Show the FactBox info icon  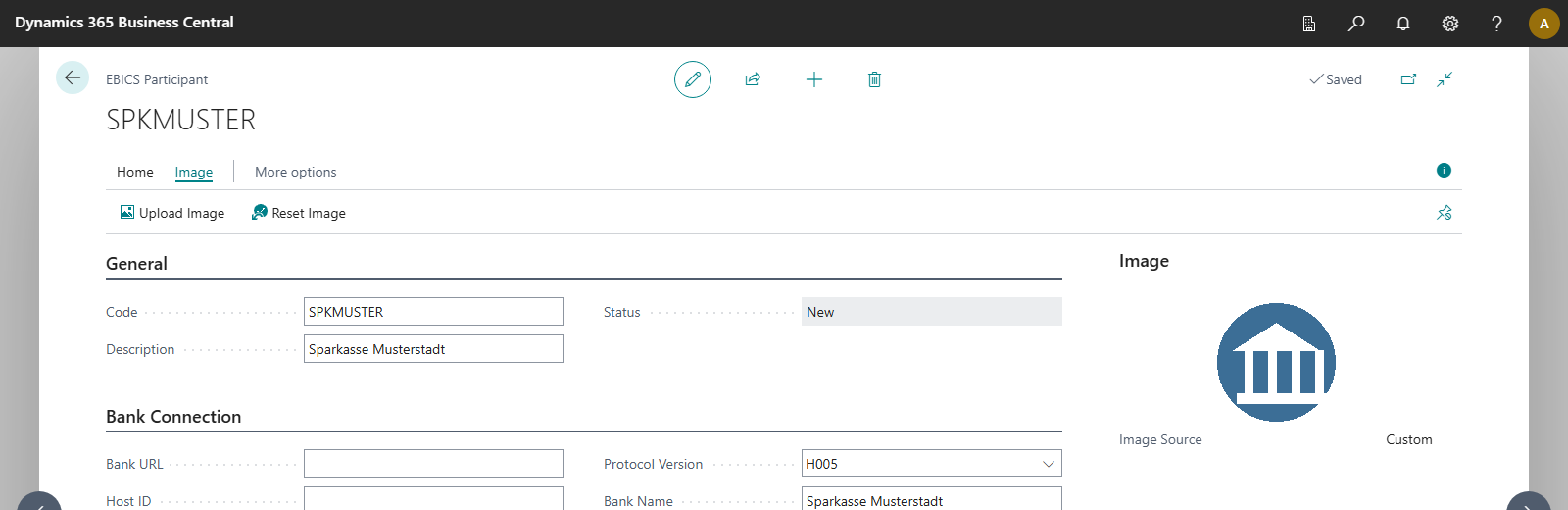coord(1444,171)
